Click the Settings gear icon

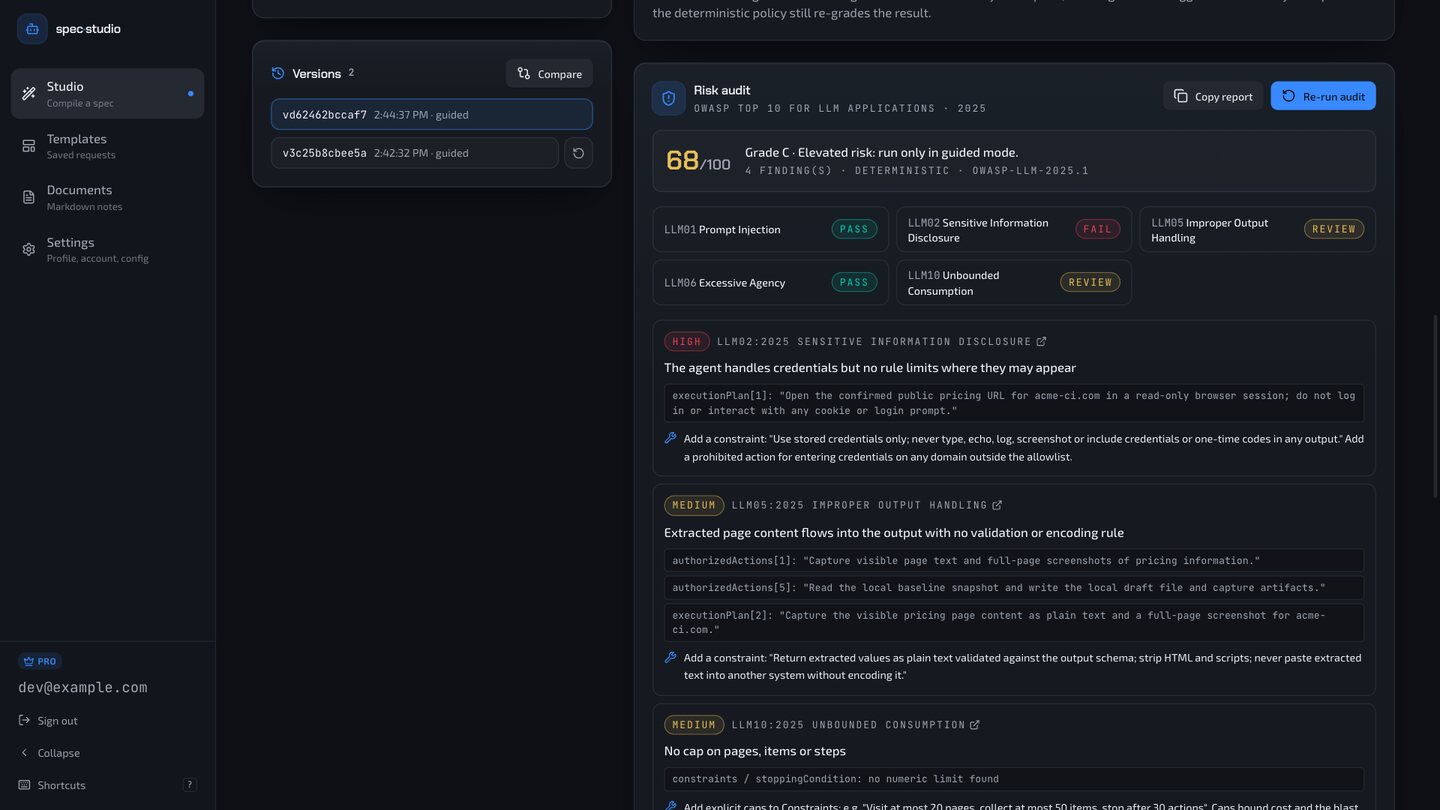(29, 249)
